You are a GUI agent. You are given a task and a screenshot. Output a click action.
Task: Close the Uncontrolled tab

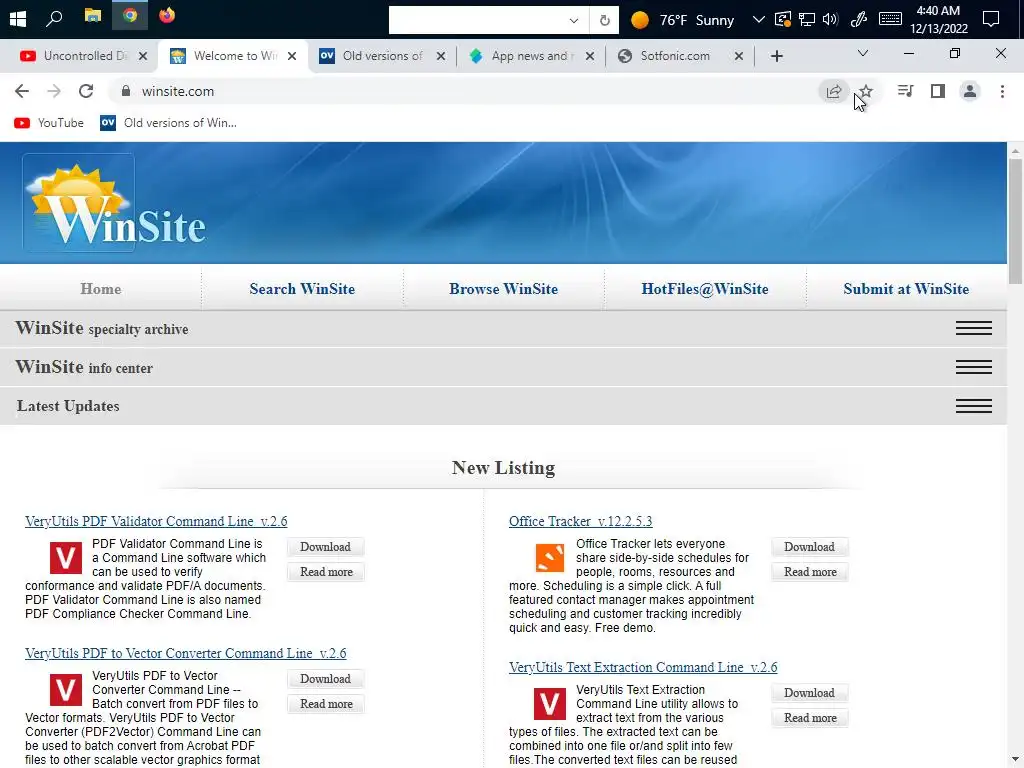(143, 56)
